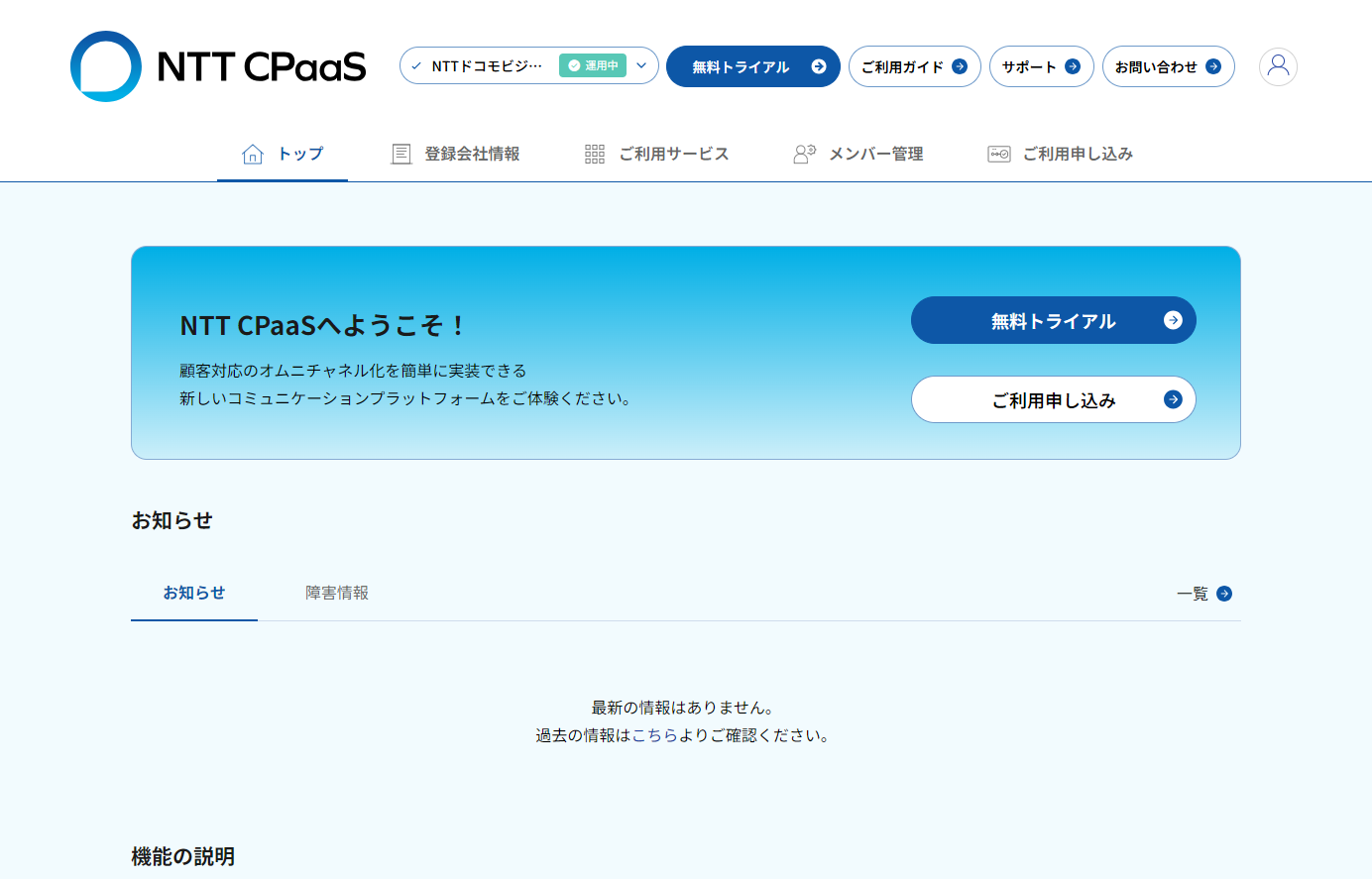This screenshot has width=1372, height=879.
Task: Click the checkmark icon in company selector
Action: (416, 66)
